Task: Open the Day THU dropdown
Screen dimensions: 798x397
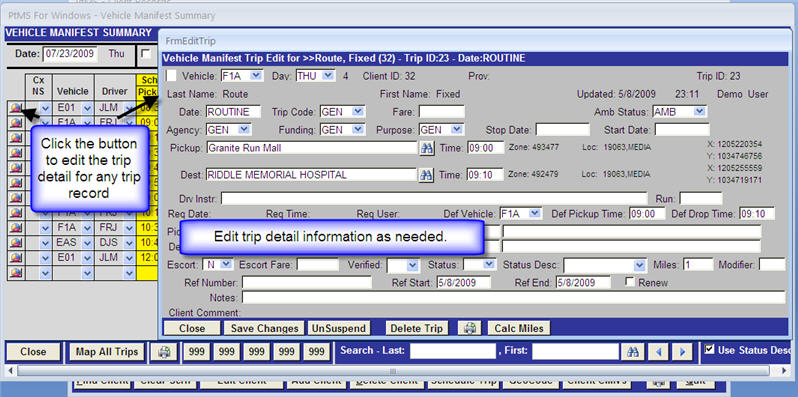Action: 329,76
